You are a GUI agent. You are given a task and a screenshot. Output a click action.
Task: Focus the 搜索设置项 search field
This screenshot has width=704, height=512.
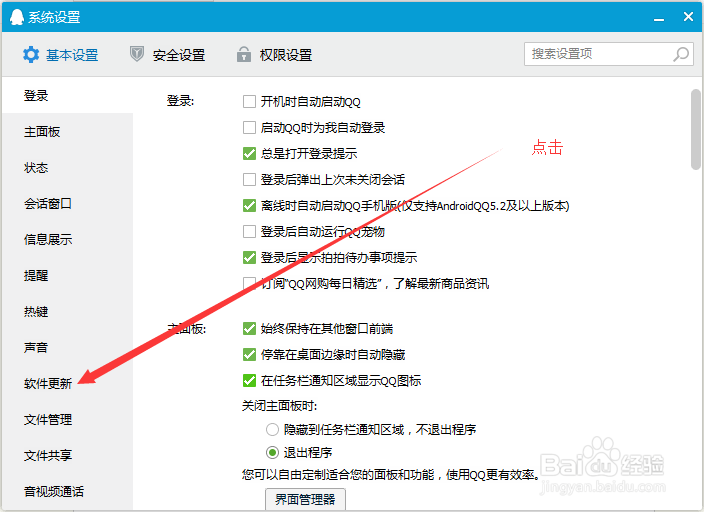click(609, 54)
